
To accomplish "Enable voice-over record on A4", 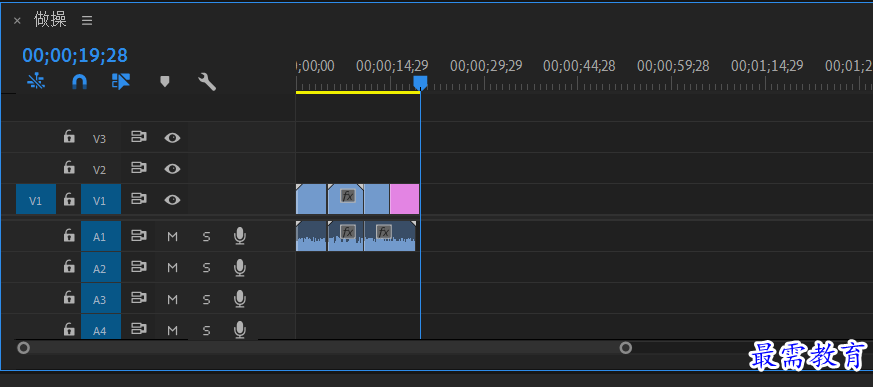I will click(240, 330).
